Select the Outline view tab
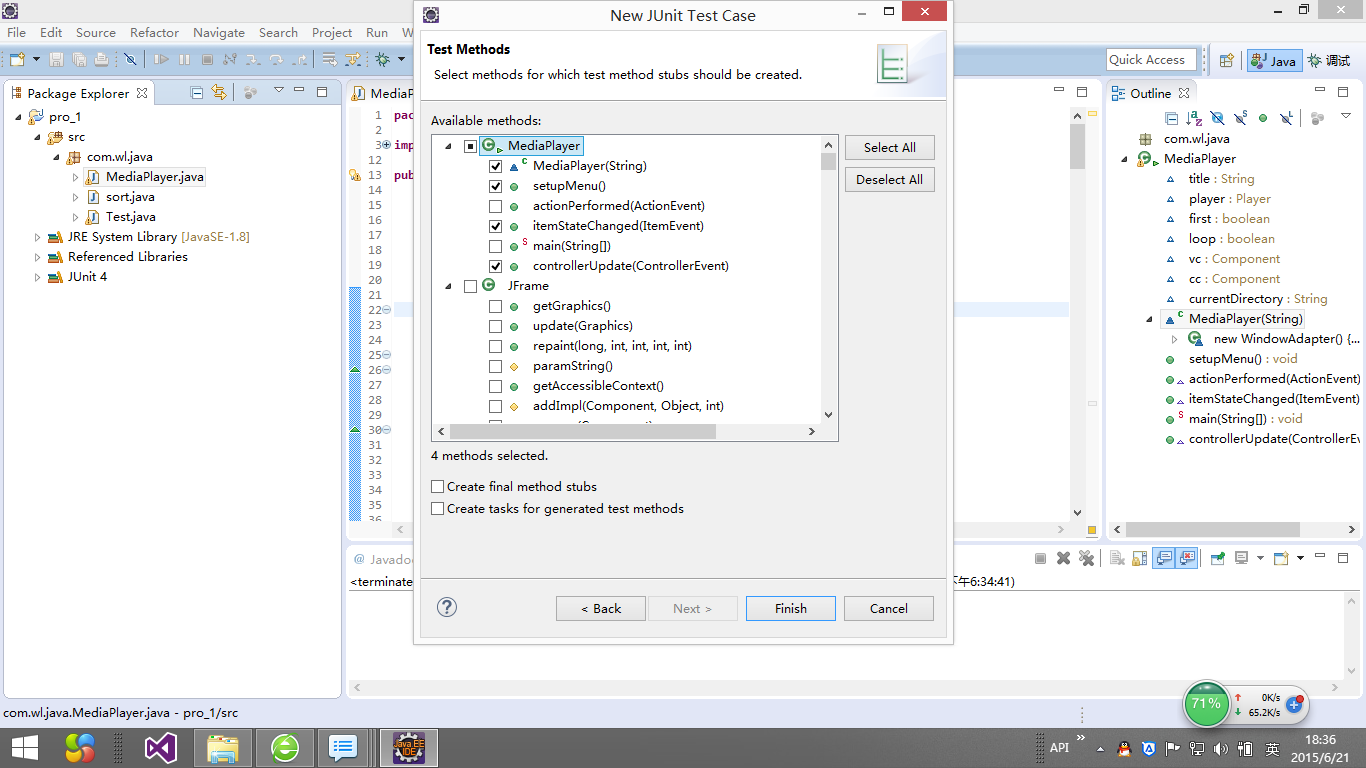Image resolution: width=1366 pixels, height=768 pixels. click(1150, 93)
